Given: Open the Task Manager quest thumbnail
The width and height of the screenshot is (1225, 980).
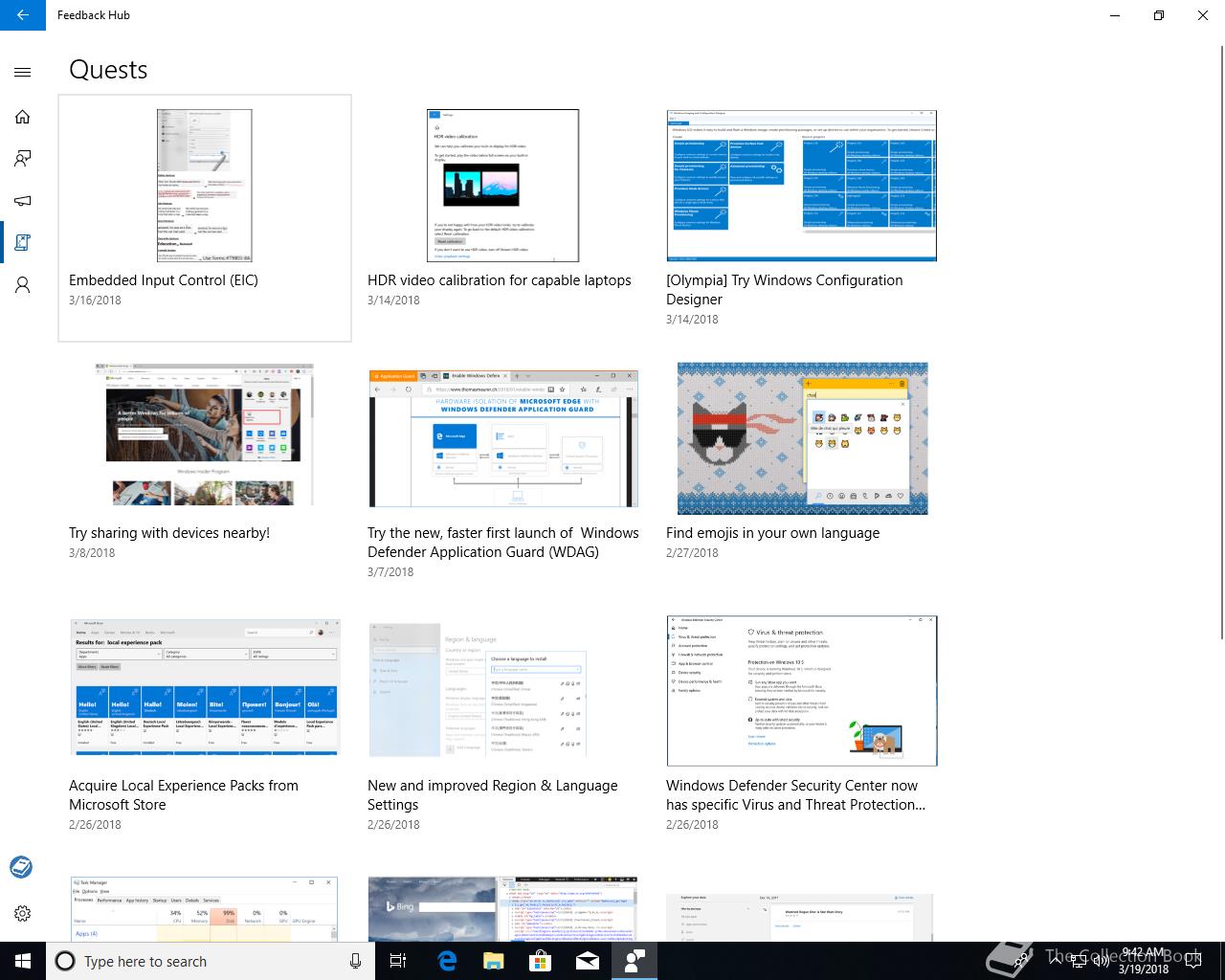Looking at the screenshot, I should [205, 908].
